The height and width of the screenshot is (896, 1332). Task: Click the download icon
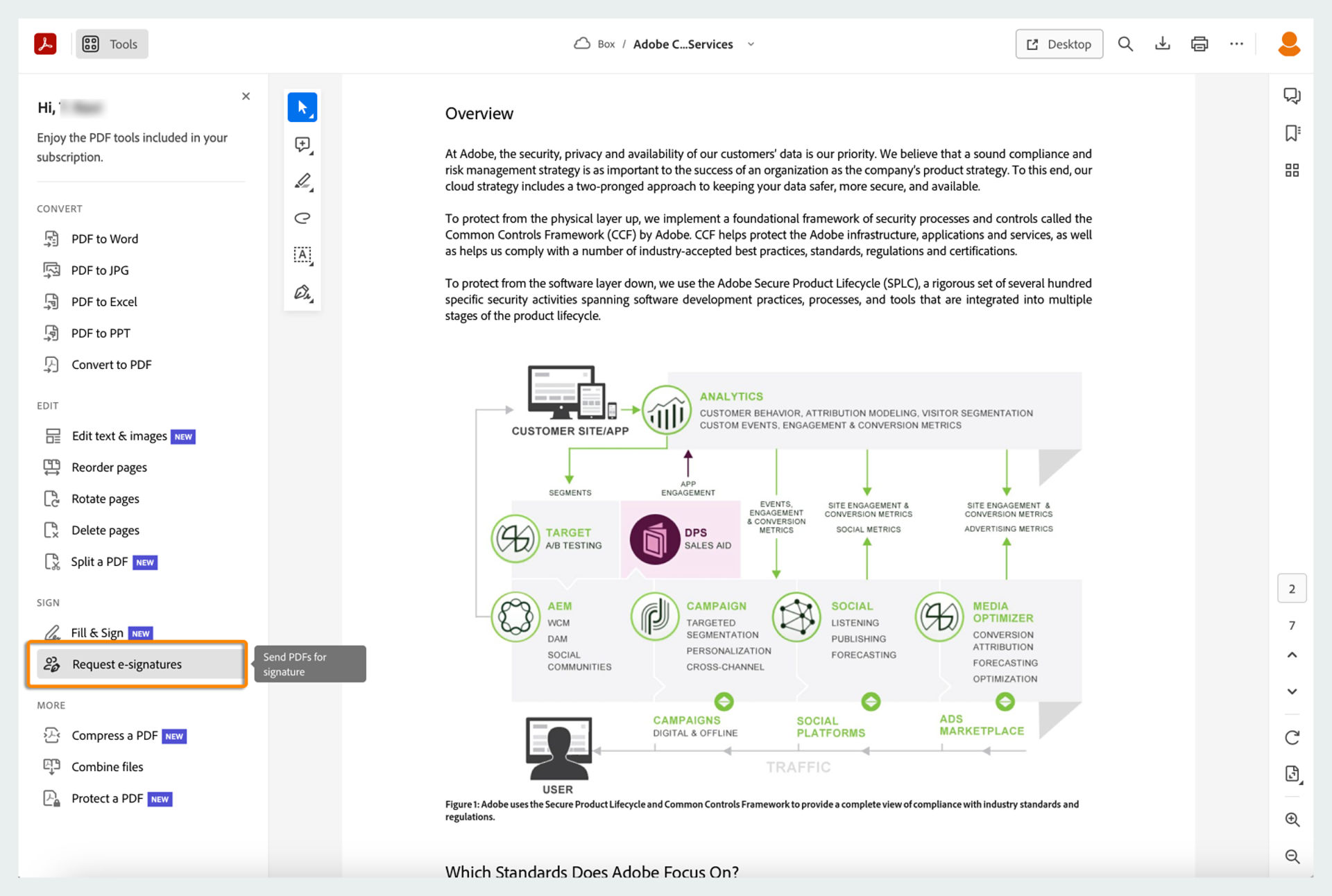pyautogui.click(x=1161, y=43)
